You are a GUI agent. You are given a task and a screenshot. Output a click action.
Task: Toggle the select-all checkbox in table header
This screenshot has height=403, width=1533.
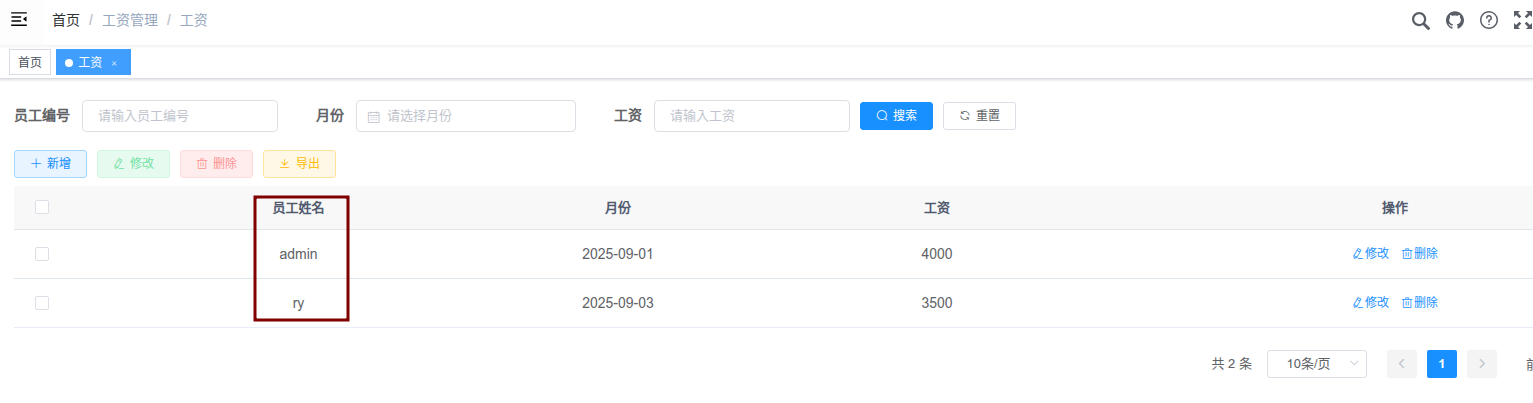point(42,207)
